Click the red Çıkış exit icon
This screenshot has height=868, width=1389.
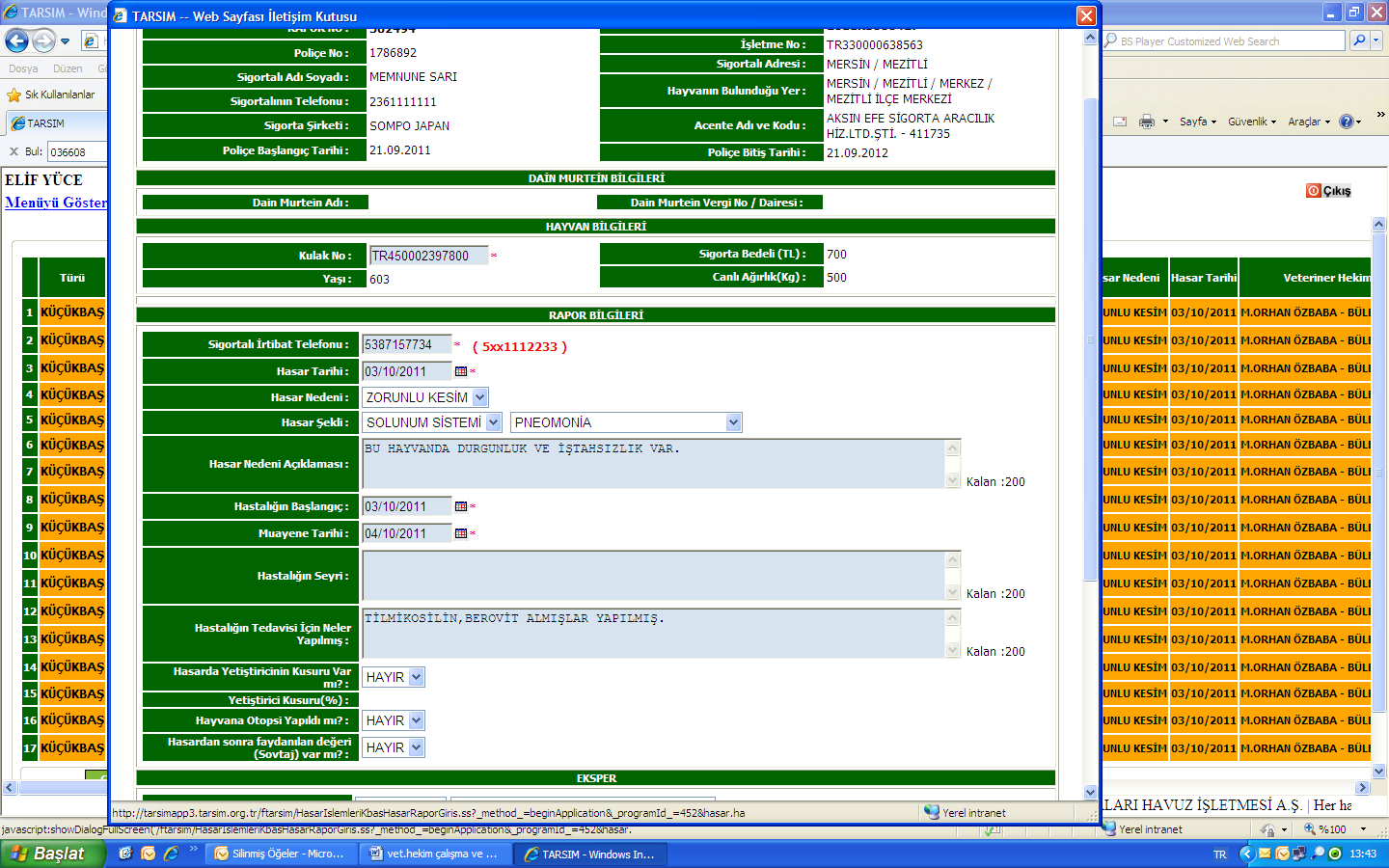coord(1314,190)
